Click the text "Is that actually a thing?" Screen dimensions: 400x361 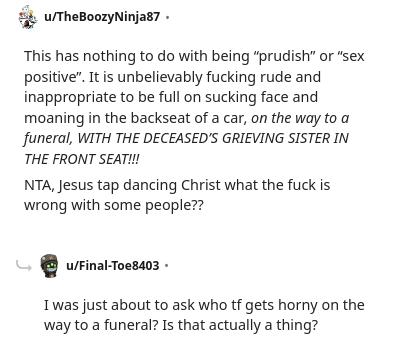click(240, 325)
